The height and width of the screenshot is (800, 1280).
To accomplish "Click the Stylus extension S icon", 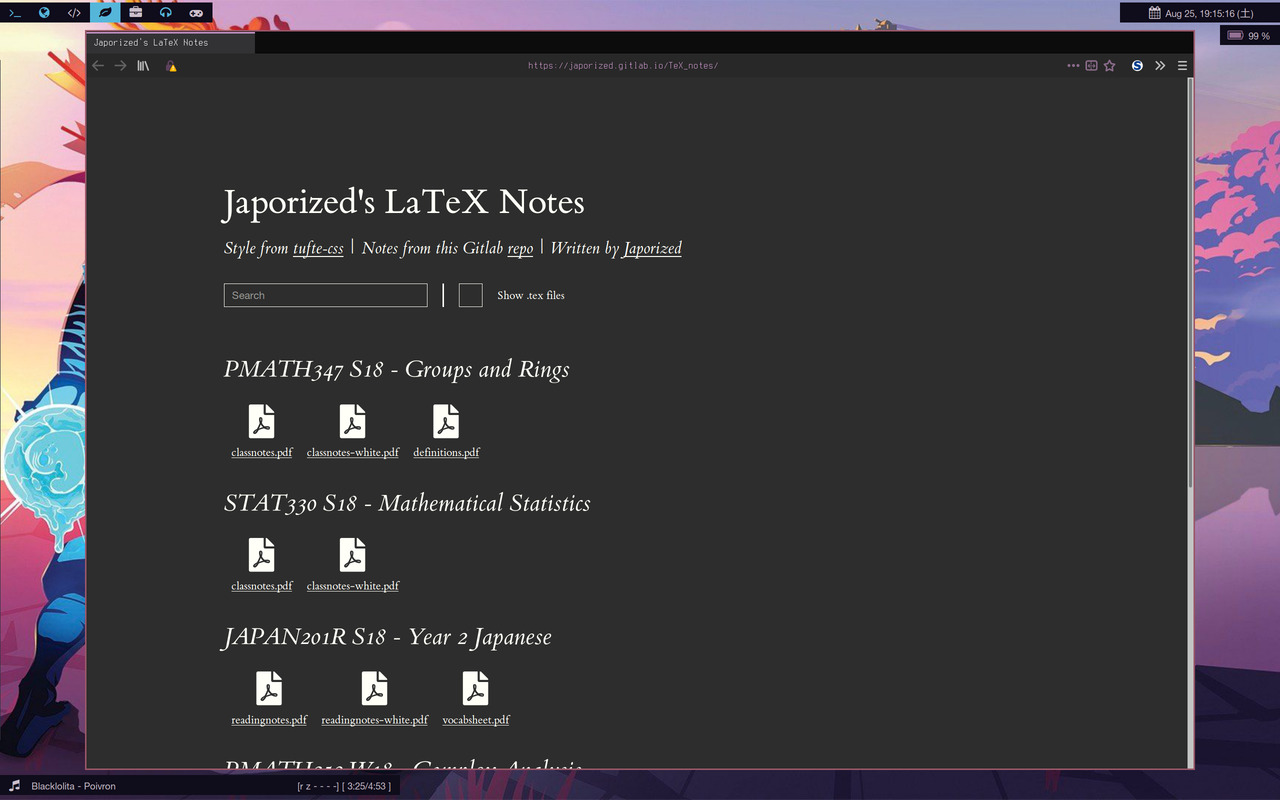I will coord(1137,66).
